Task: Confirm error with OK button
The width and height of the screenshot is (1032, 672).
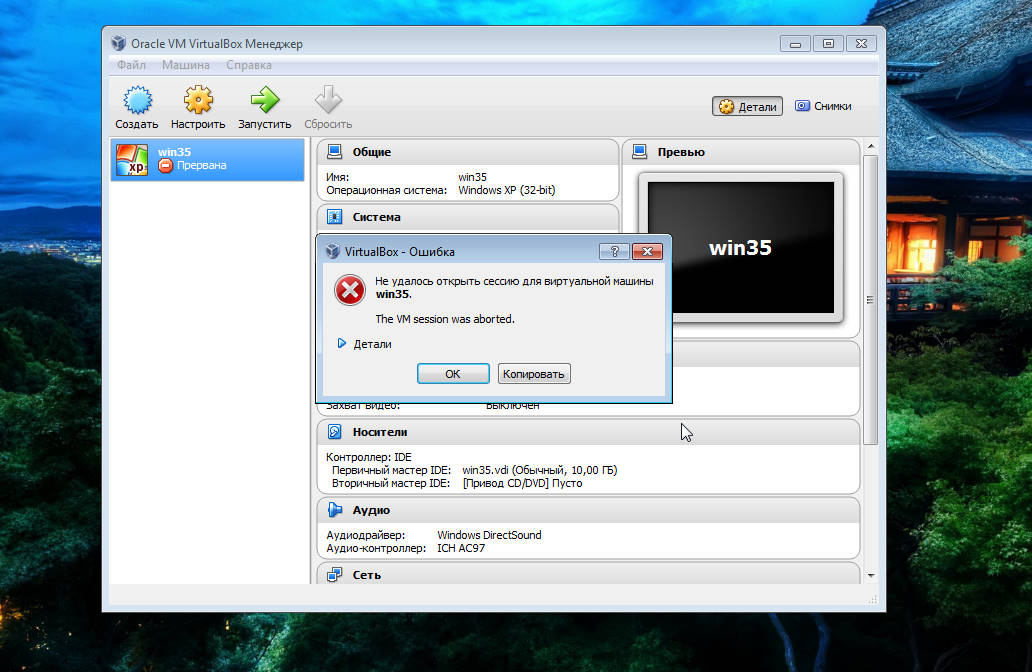Action: [453, 374]
